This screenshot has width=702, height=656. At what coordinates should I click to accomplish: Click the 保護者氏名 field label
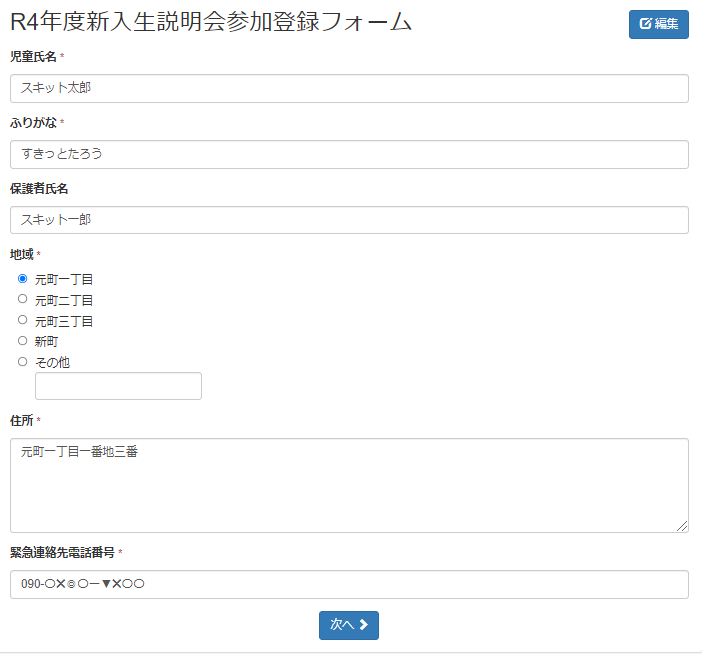click(x=39, y=188)
